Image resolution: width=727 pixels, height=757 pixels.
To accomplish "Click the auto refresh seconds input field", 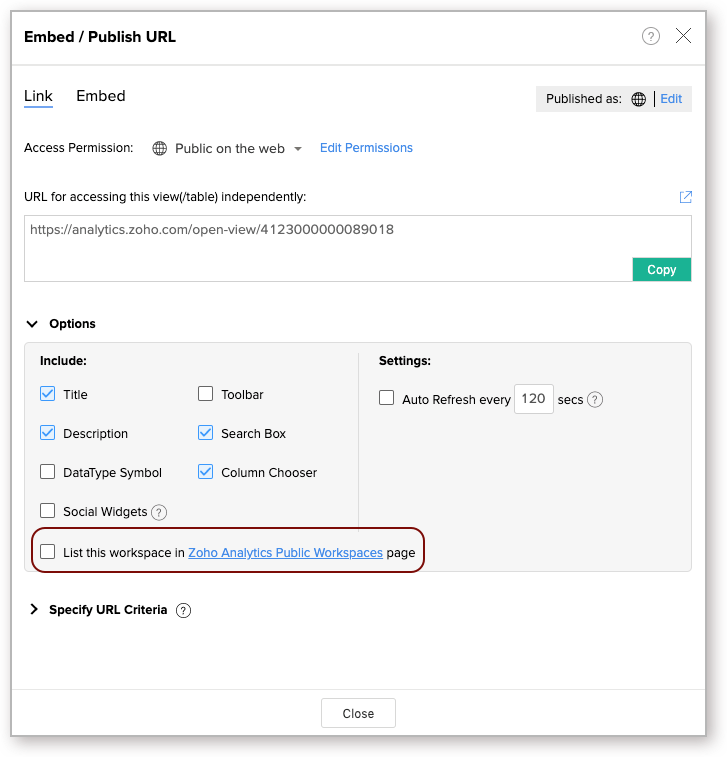I will click(x=533, y=399).
